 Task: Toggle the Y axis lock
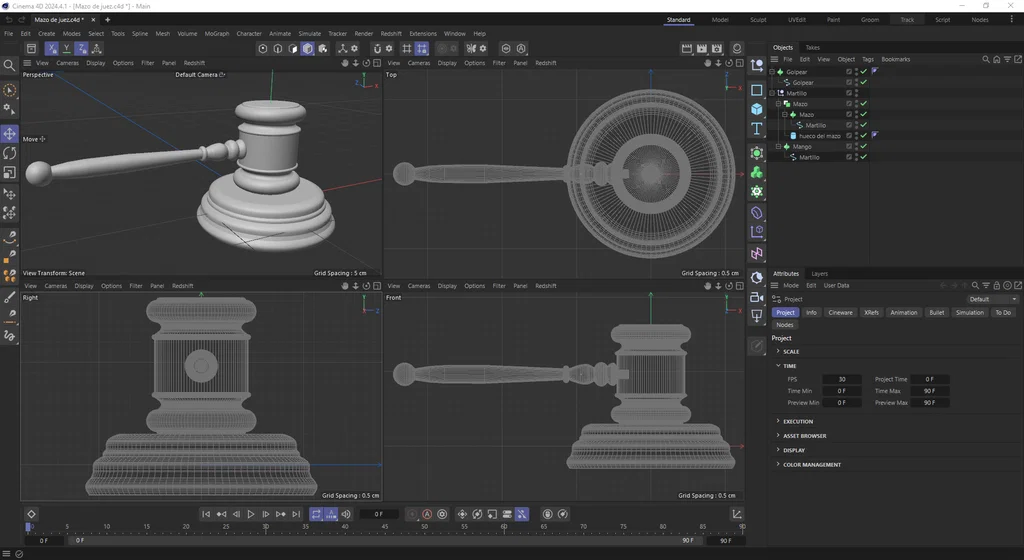[67, 48]
